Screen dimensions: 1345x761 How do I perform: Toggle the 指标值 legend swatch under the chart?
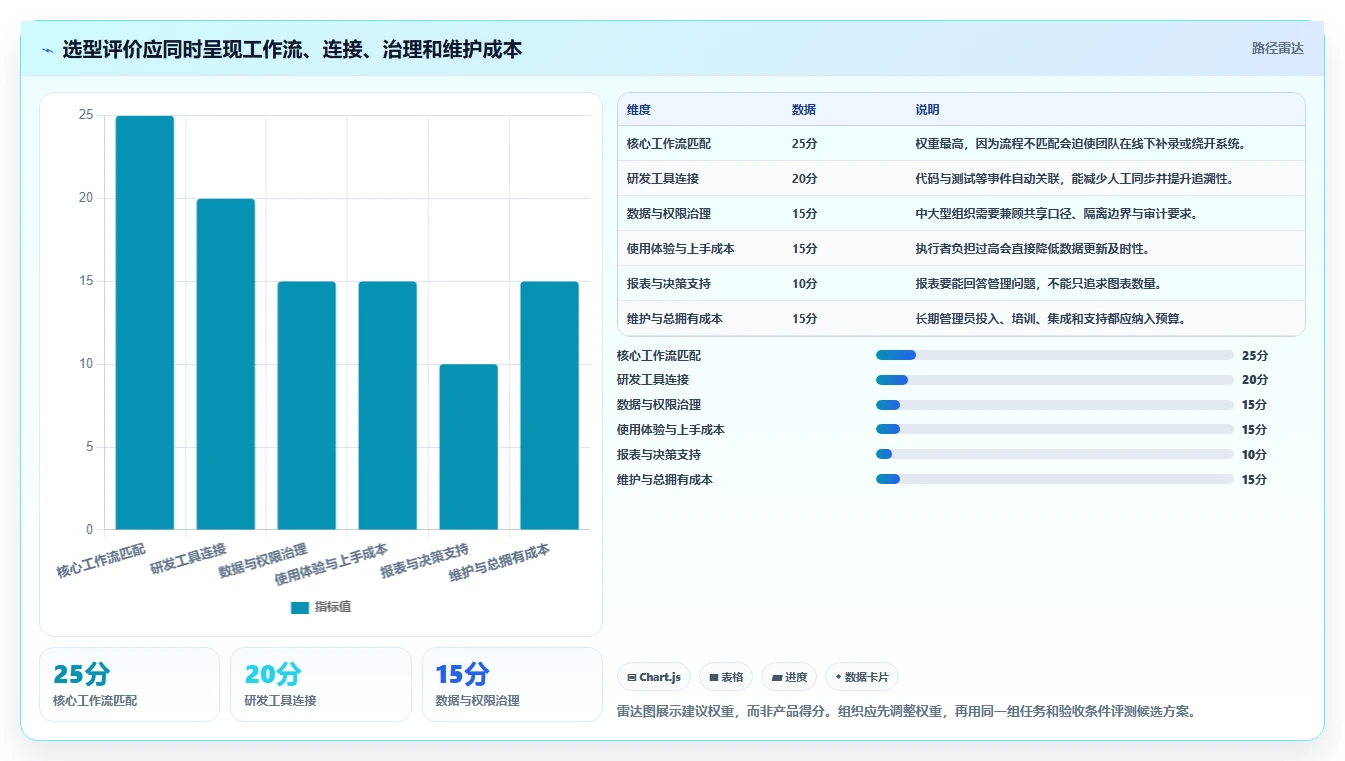coord(300,607)
